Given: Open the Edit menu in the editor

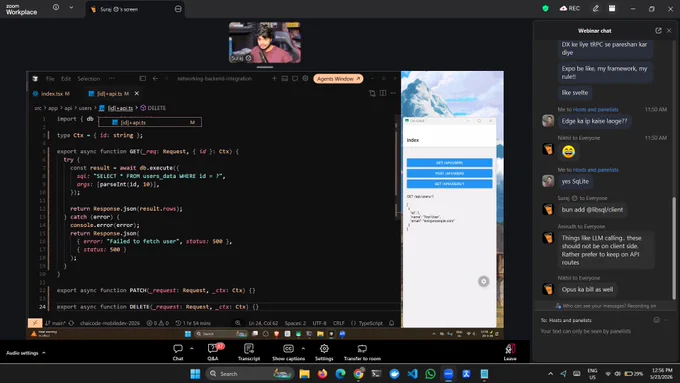Looking at the screenshot, I should coord(66,79).
